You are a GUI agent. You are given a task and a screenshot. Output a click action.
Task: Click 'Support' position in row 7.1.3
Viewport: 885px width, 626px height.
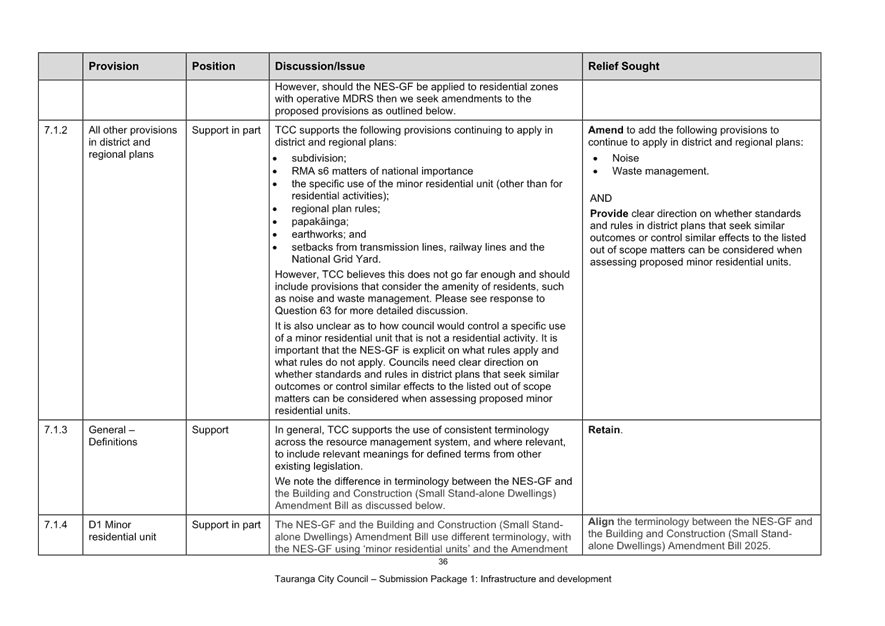click(210, 430)
